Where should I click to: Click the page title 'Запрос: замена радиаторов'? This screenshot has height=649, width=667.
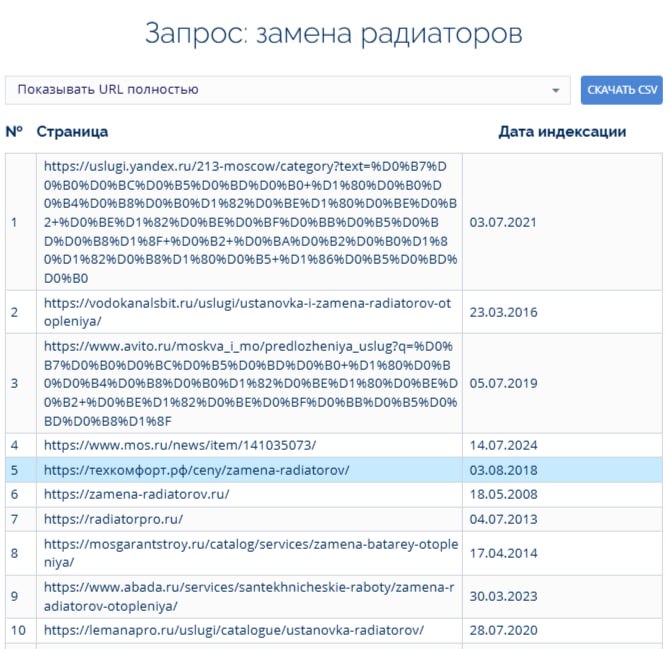click(x=333, y=33)
